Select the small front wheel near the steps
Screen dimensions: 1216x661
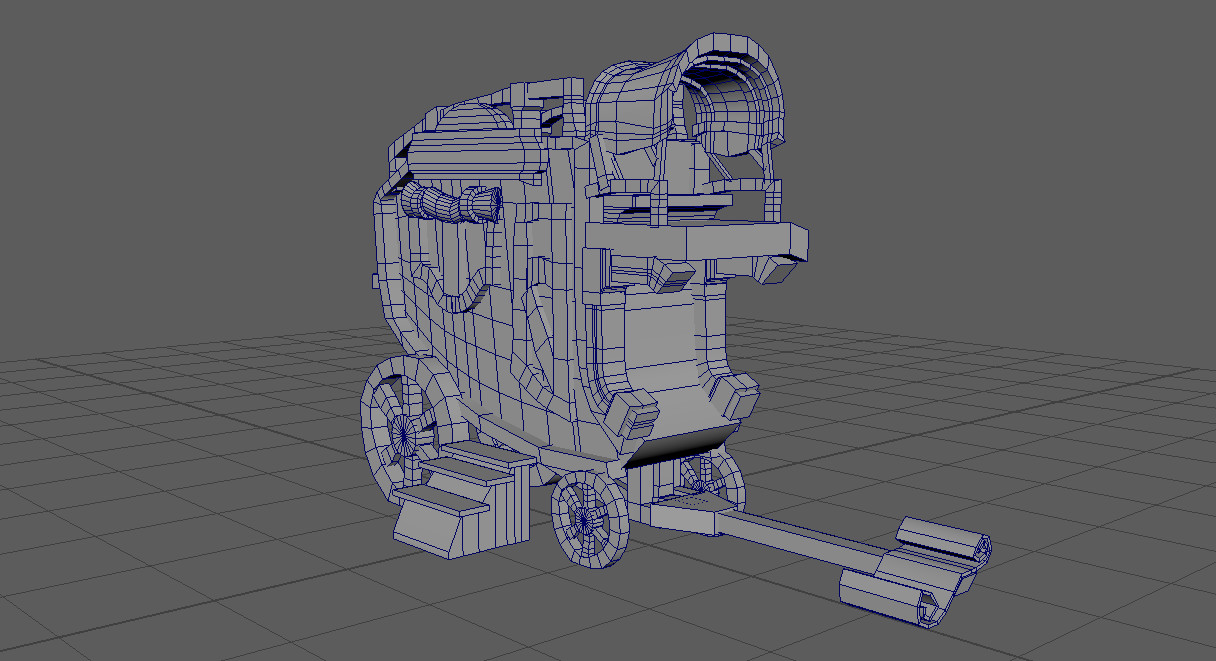[589, 521]
